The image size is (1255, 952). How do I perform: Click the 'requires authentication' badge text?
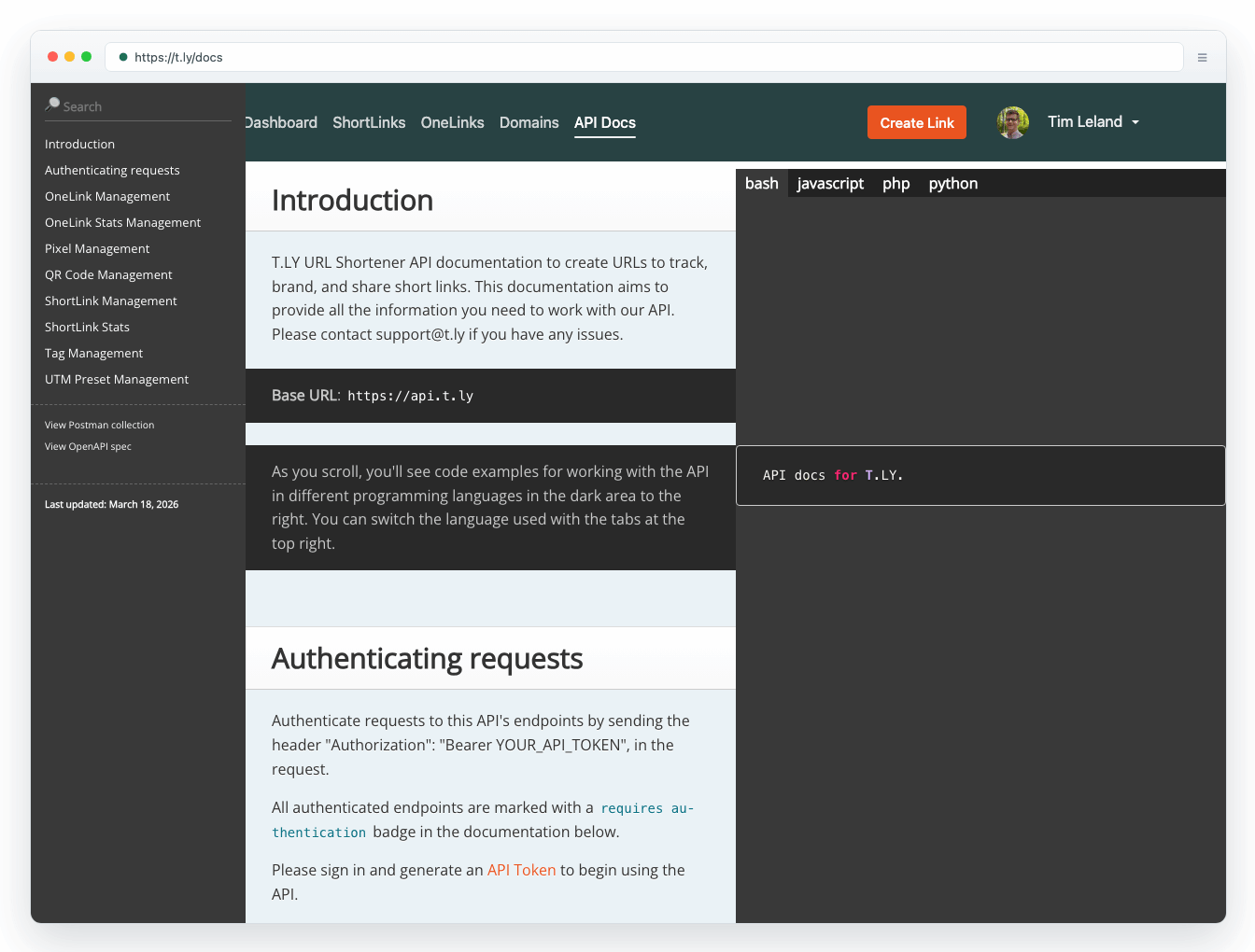(x=483, y=819)
